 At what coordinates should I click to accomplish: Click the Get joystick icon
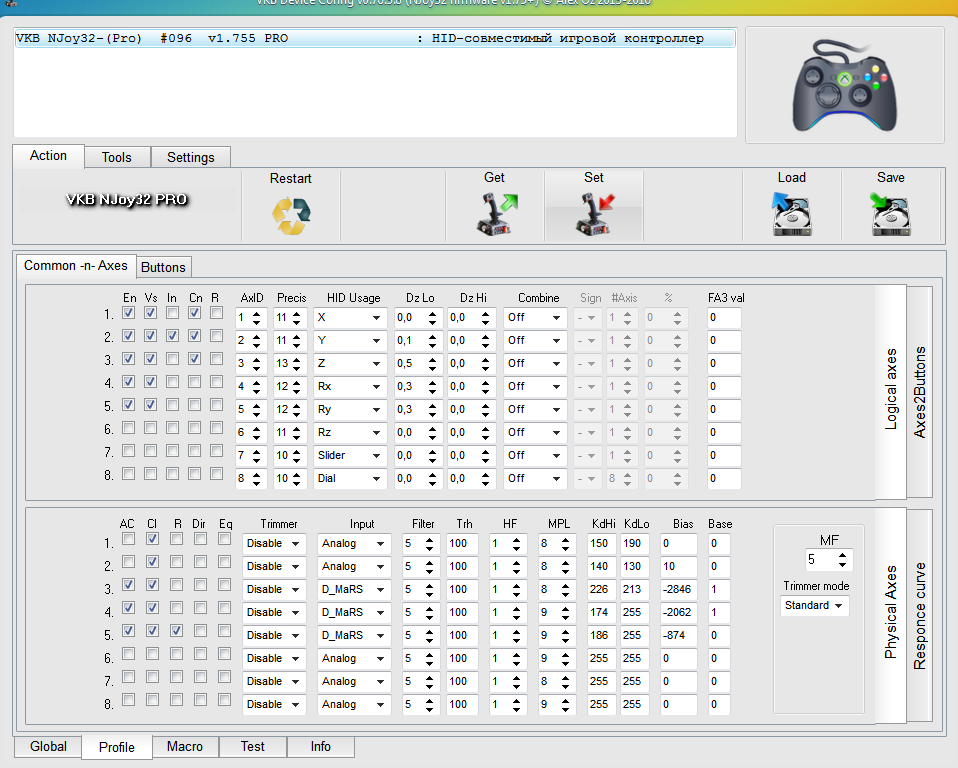pos(496,213)
